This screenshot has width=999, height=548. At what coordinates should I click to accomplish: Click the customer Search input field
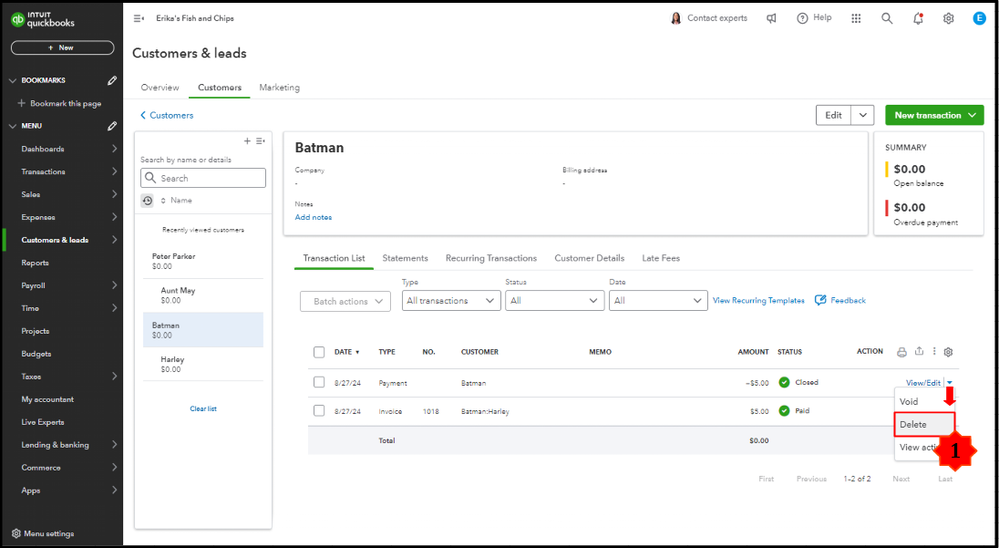tap(203, 178)
